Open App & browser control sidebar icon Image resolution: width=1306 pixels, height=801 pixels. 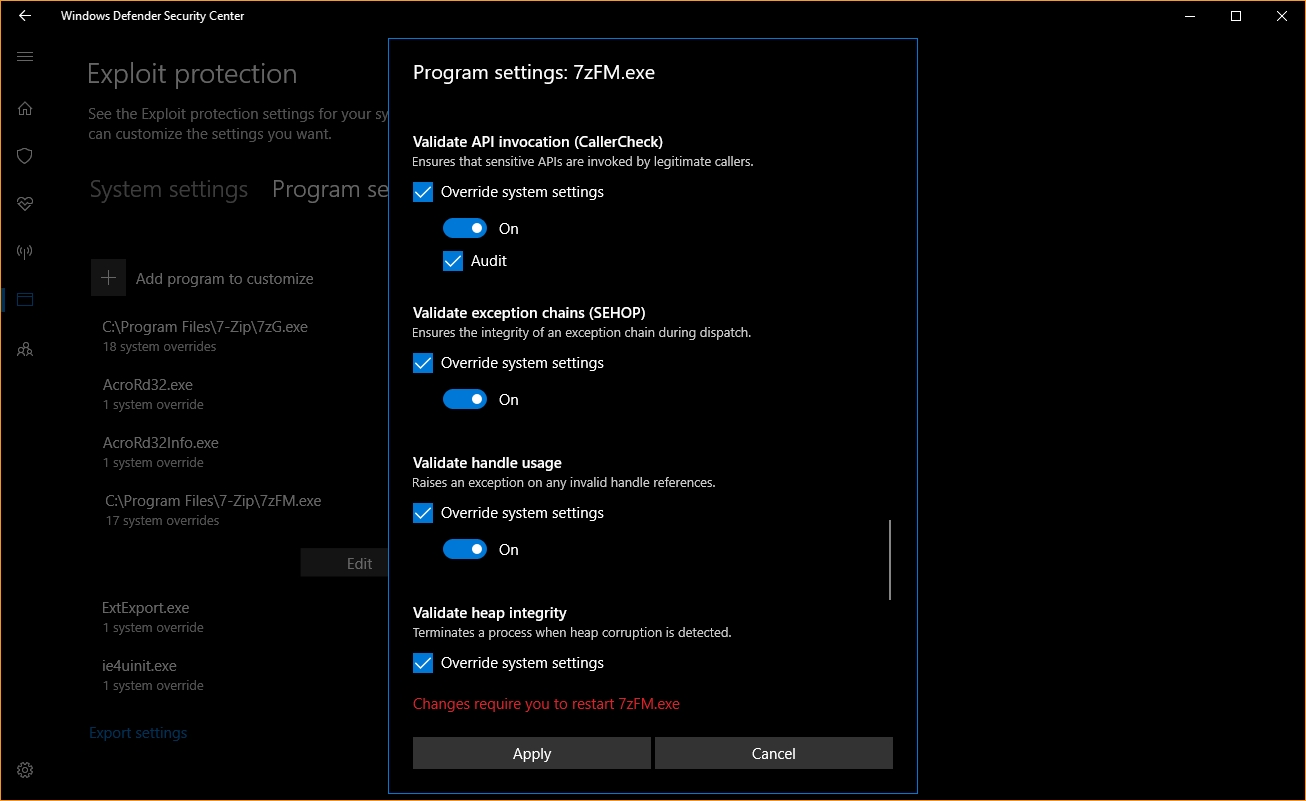click(25, 299)
